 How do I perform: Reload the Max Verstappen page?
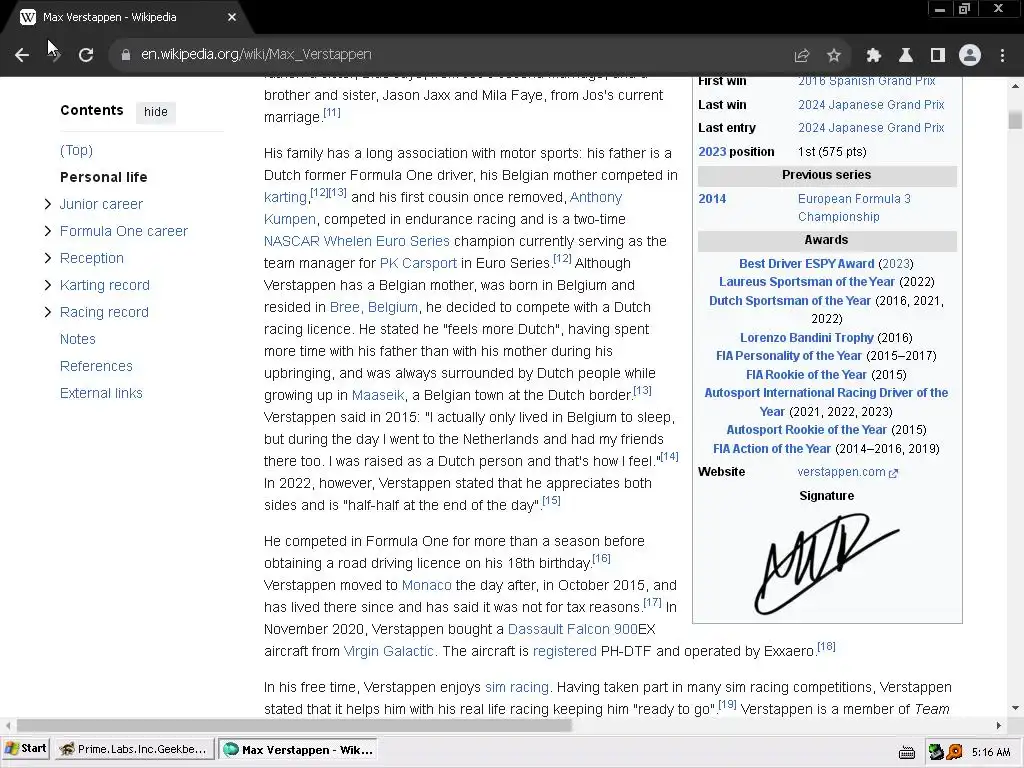(x=86, y=55)
